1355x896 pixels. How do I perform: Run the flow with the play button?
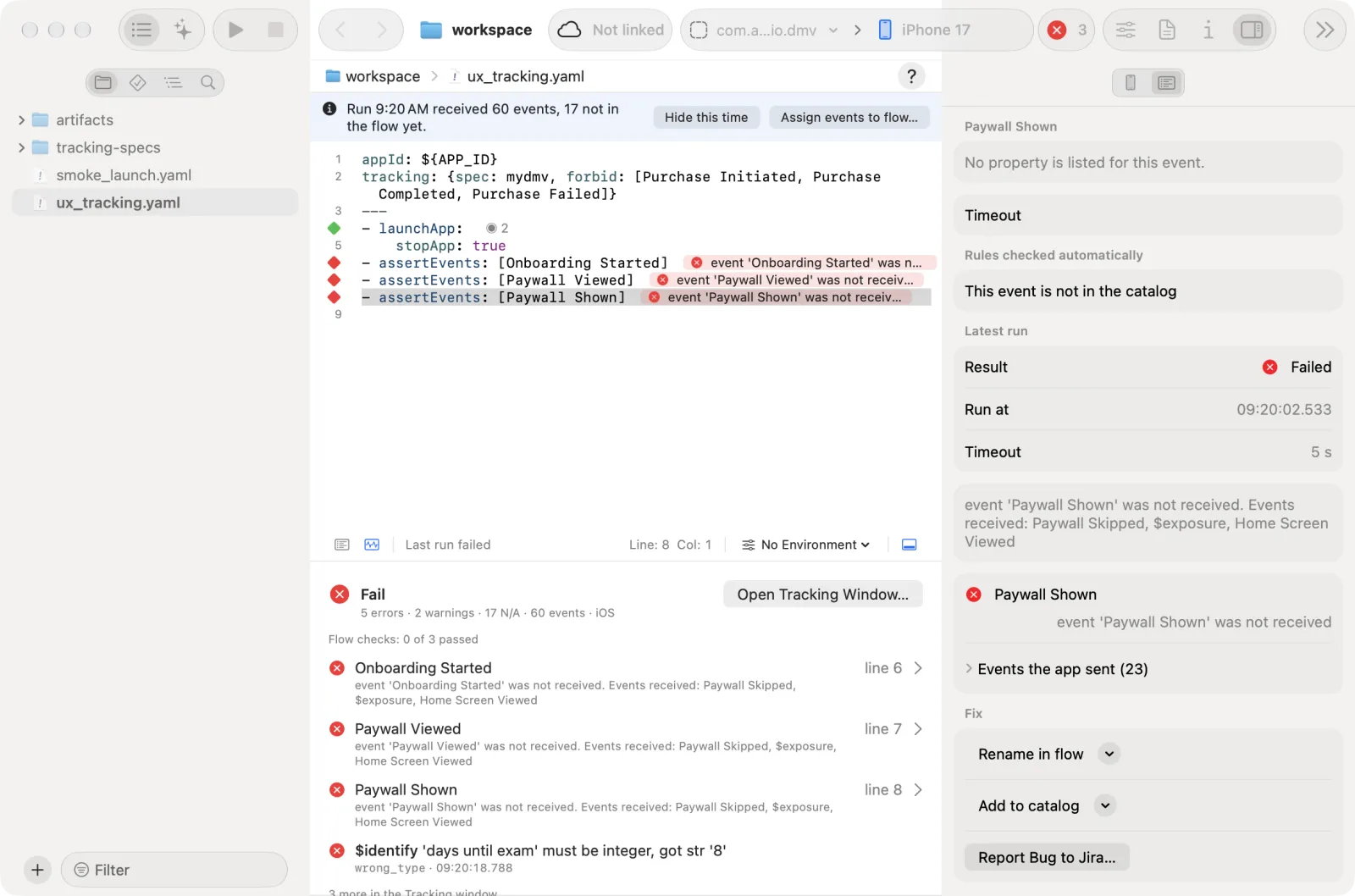point(235,30)
